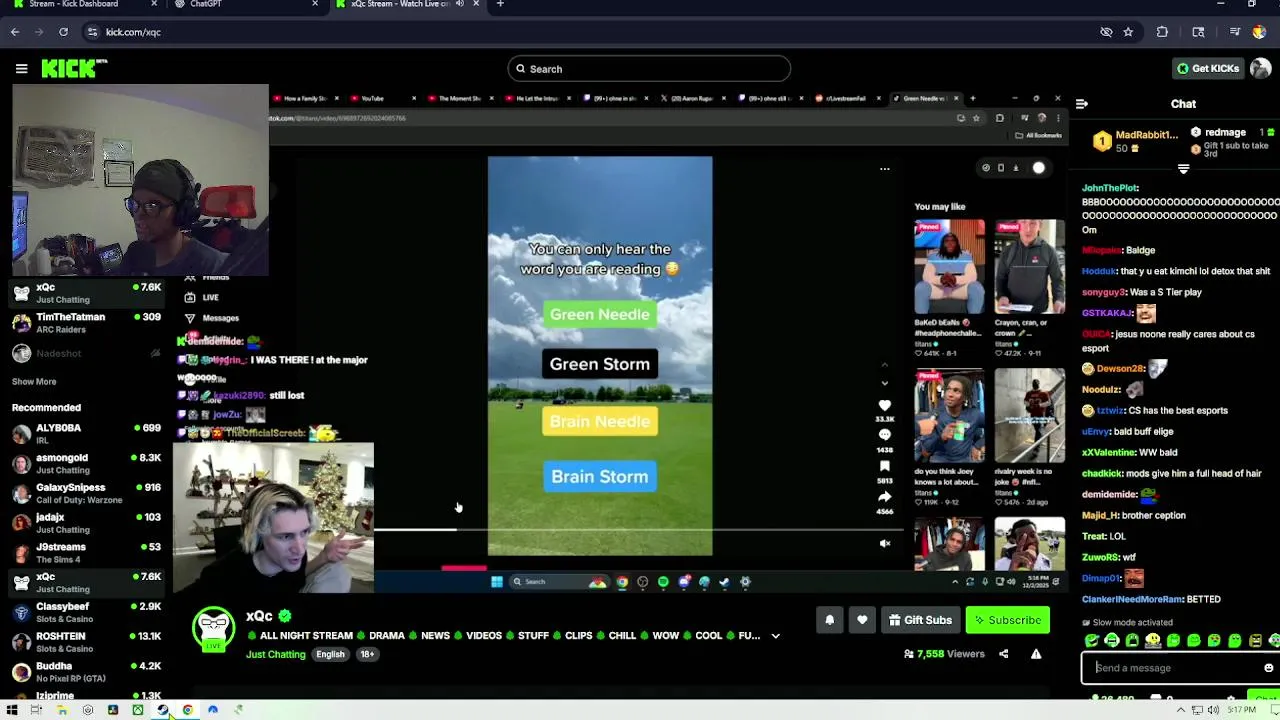Unmute the TikTok video speaker icon
This screenshot has width=1280, height=720.
[885, 544]
